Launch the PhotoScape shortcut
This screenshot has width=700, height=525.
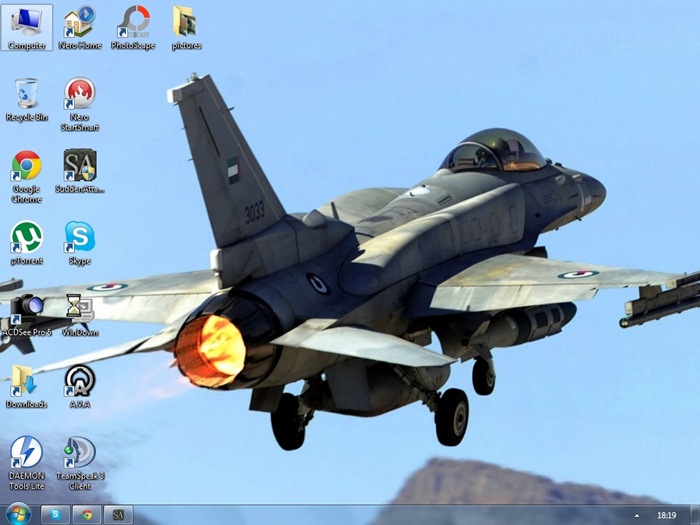133,28
